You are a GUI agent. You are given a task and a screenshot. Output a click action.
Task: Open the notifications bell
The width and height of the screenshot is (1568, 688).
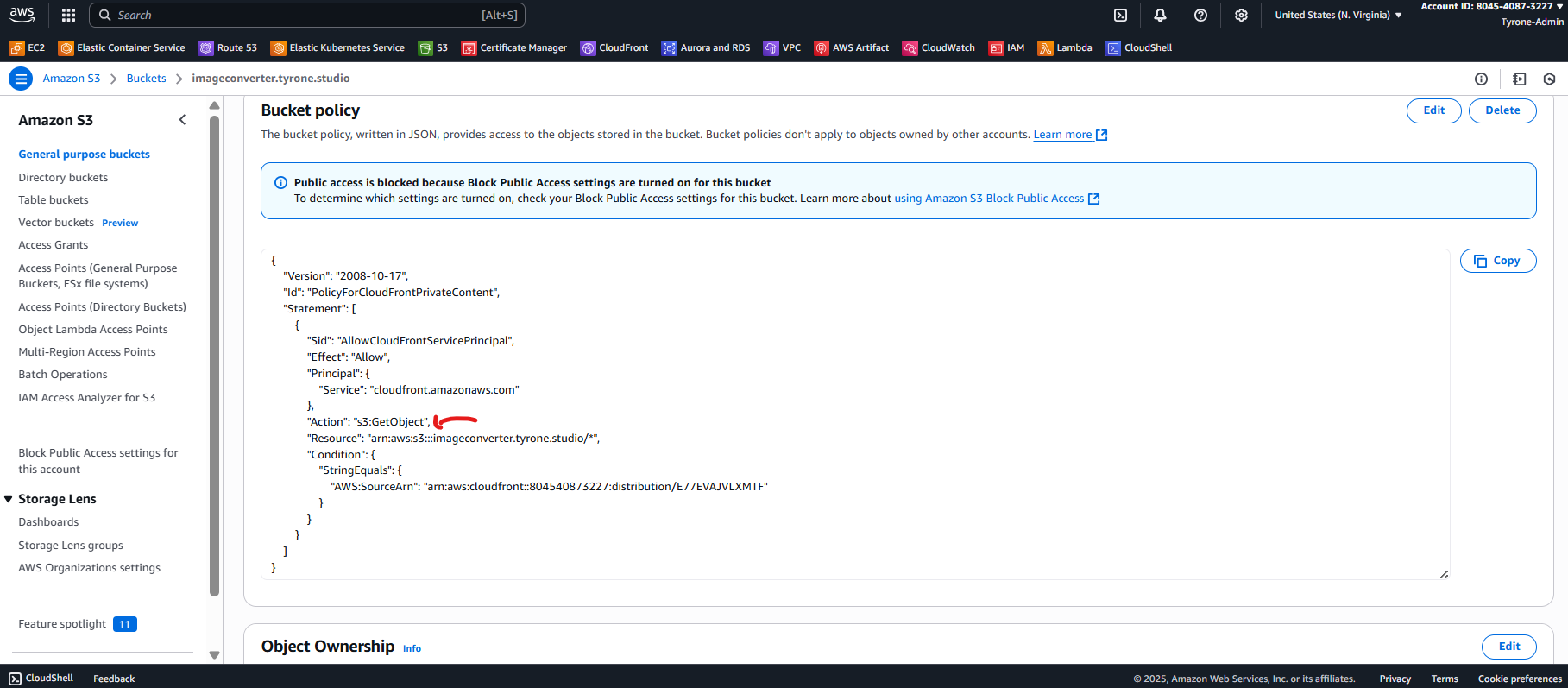tap(1160, 15)
